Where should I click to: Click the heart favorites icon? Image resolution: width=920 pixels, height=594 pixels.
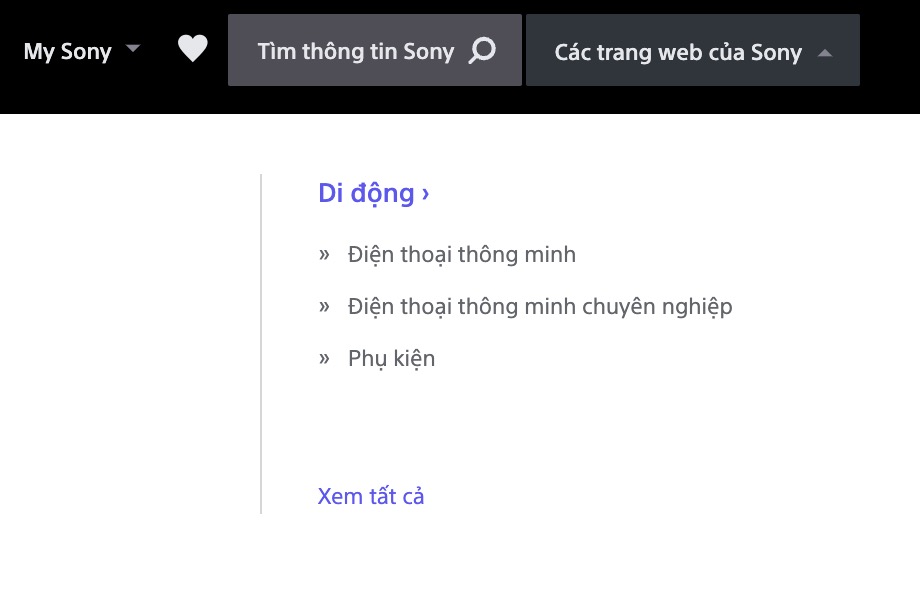(x=192, y=49)
